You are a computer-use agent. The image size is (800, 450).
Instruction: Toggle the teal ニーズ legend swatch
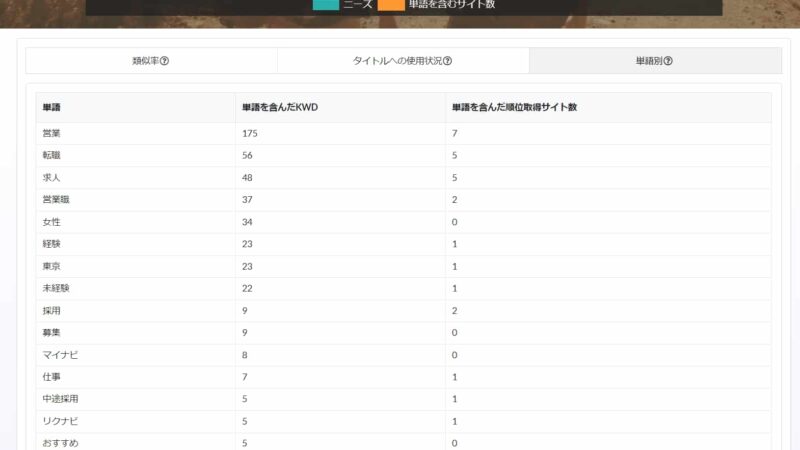coord(326,4)
